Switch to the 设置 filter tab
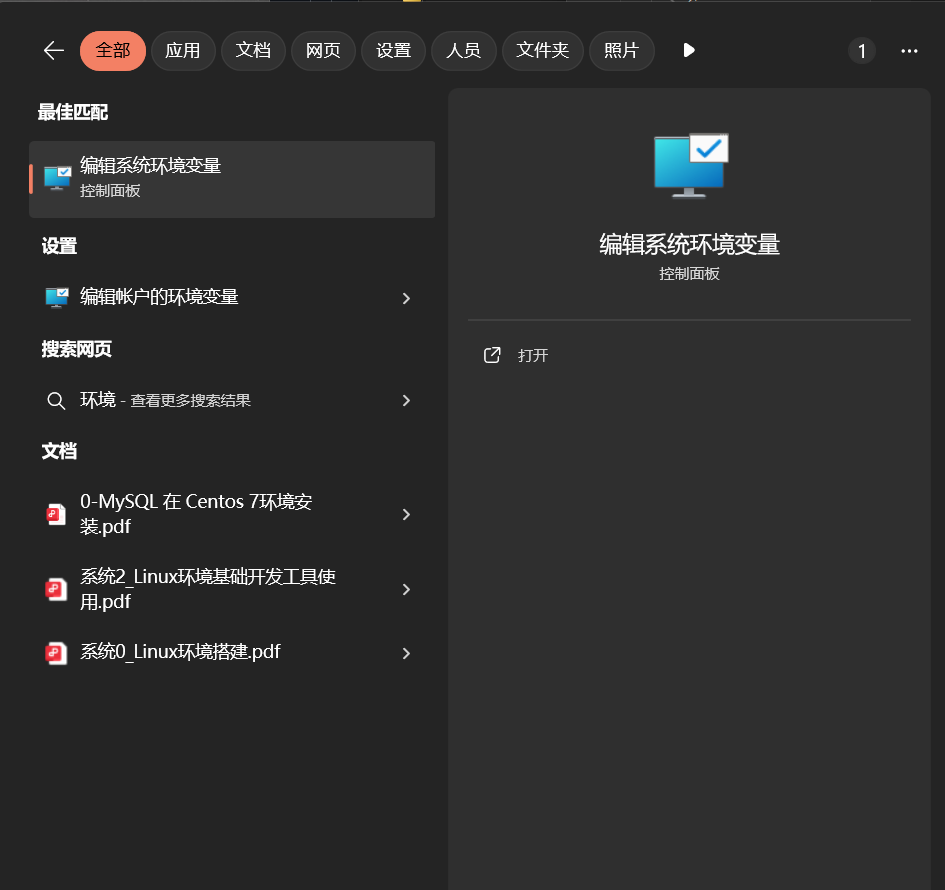Viewport: 945px width, 890px height. [x=394, y=51]
